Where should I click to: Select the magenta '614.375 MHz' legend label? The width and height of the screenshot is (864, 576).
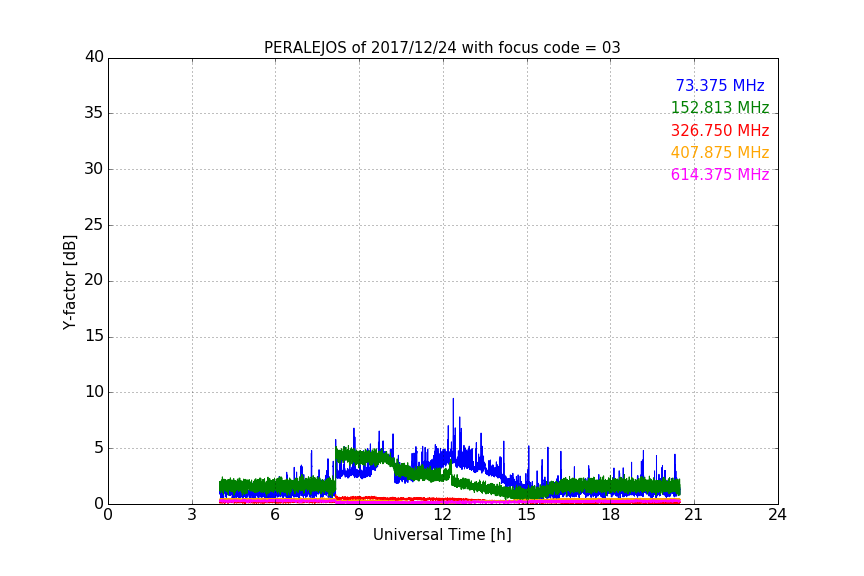point(720,175)
